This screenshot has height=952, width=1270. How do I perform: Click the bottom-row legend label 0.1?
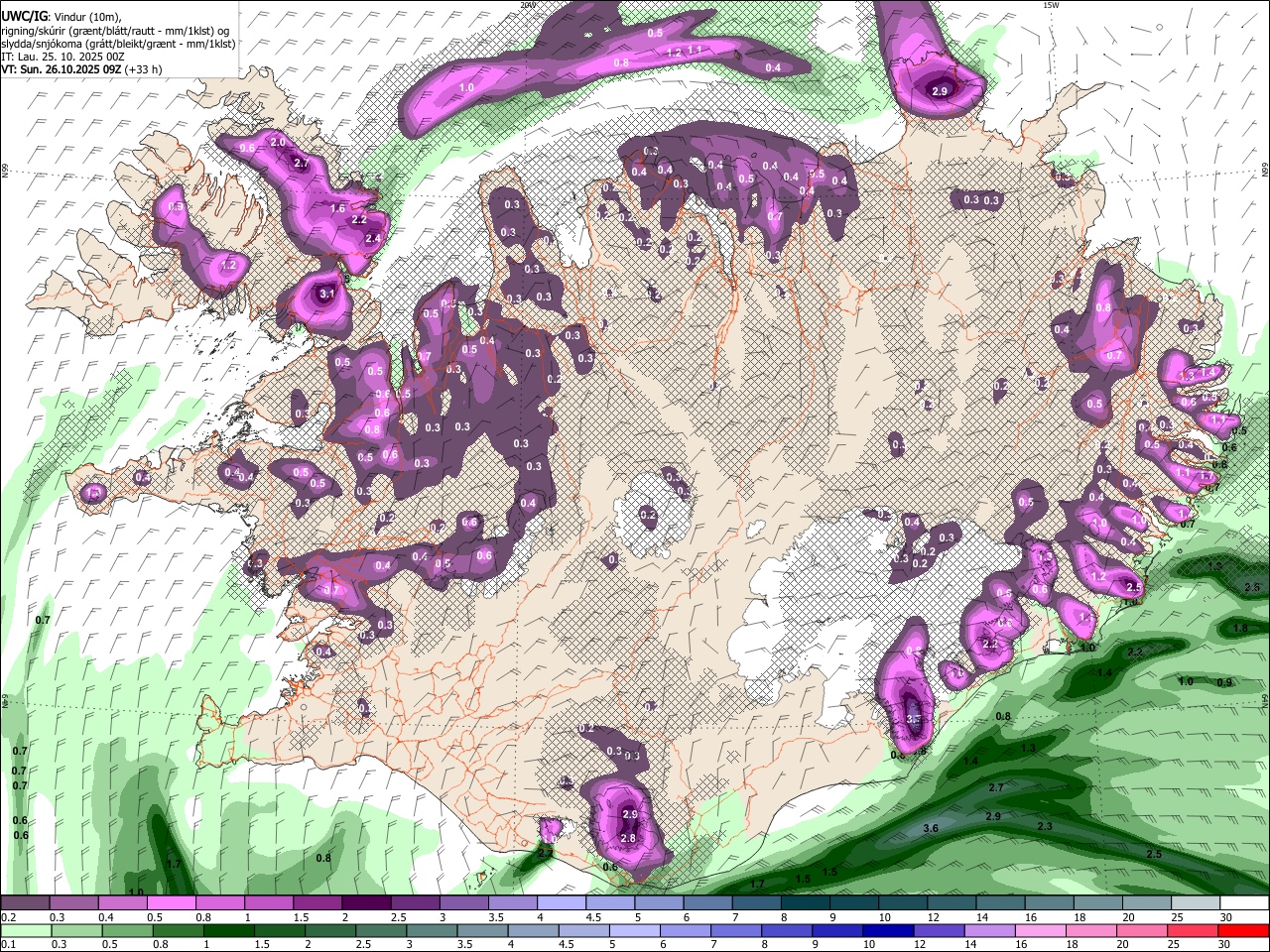click(7, 945)
